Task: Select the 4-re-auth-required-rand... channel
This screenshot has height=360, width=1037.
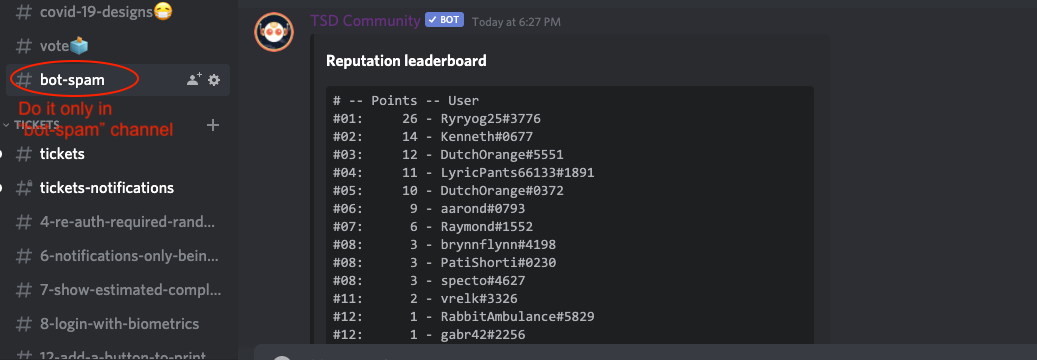Action: [118, 222]
